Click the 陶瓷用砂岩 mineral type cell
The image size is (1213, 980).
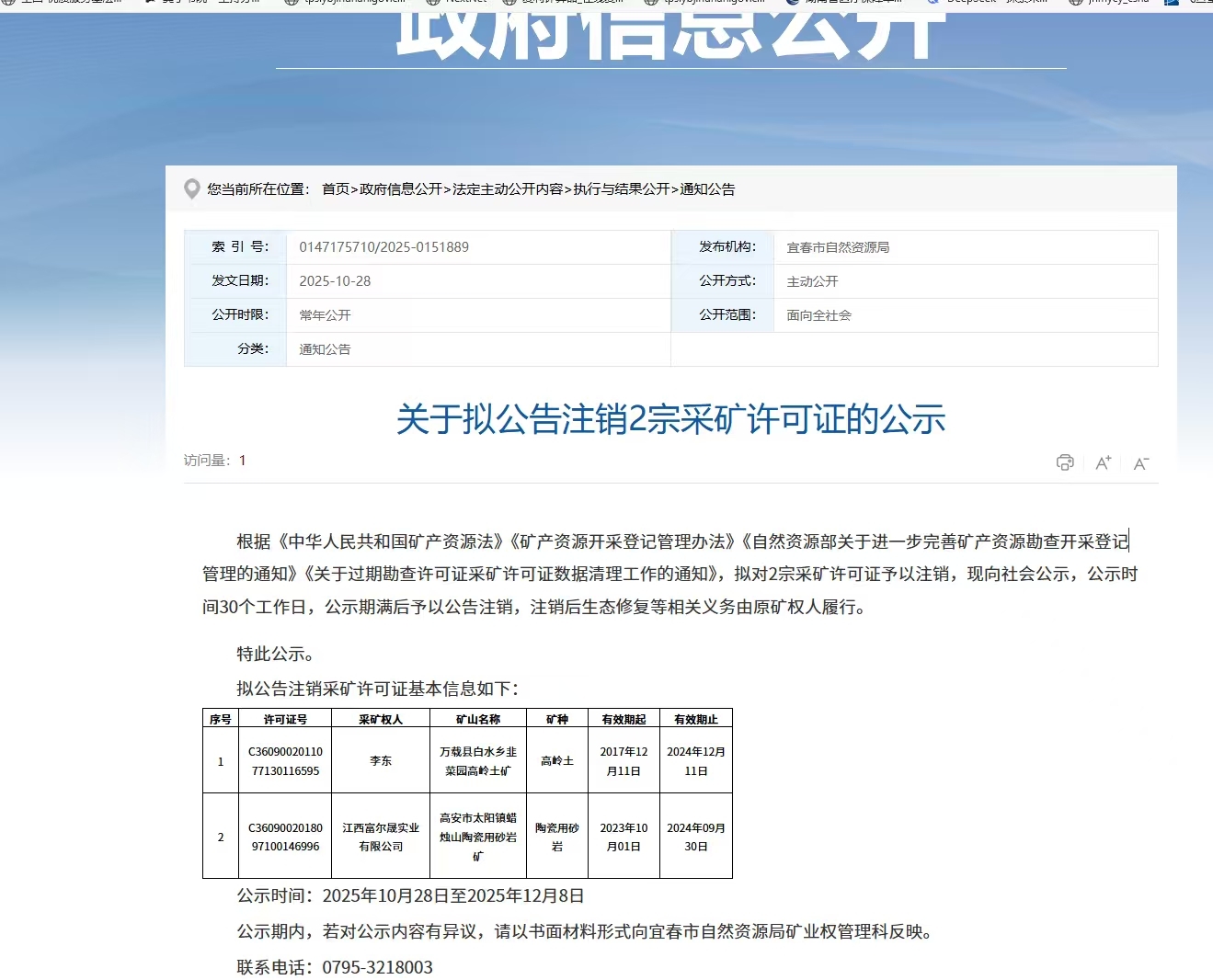pyautogui.click(x=557, y=837)
